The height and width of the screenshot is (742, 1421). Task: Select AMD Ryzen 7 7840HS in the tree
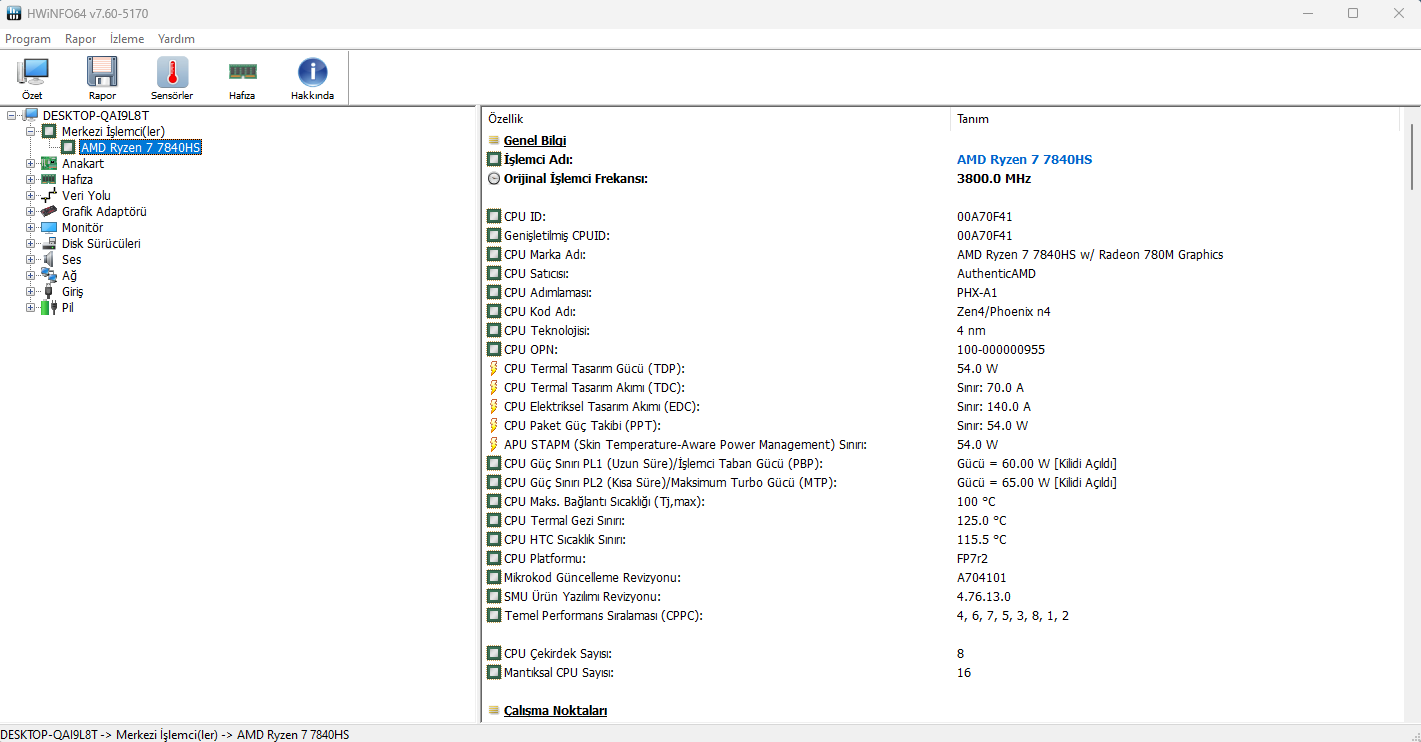[140, 147]
